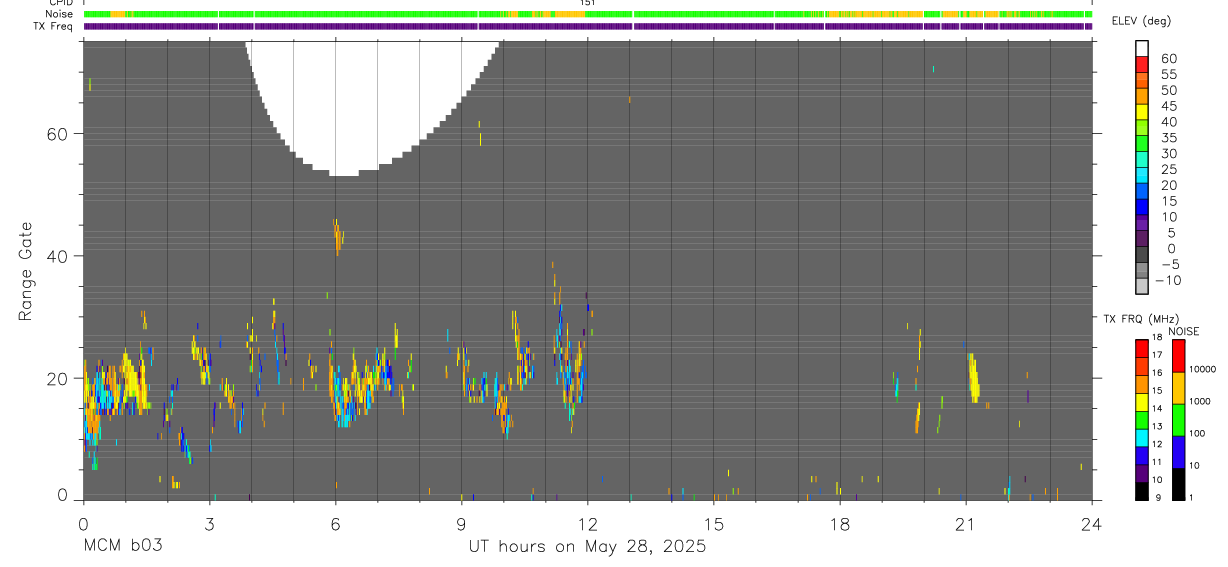Select the 100 label on the NOISE scale
This screenshot has height=567, width=1228.
(x=1197, y=434)
